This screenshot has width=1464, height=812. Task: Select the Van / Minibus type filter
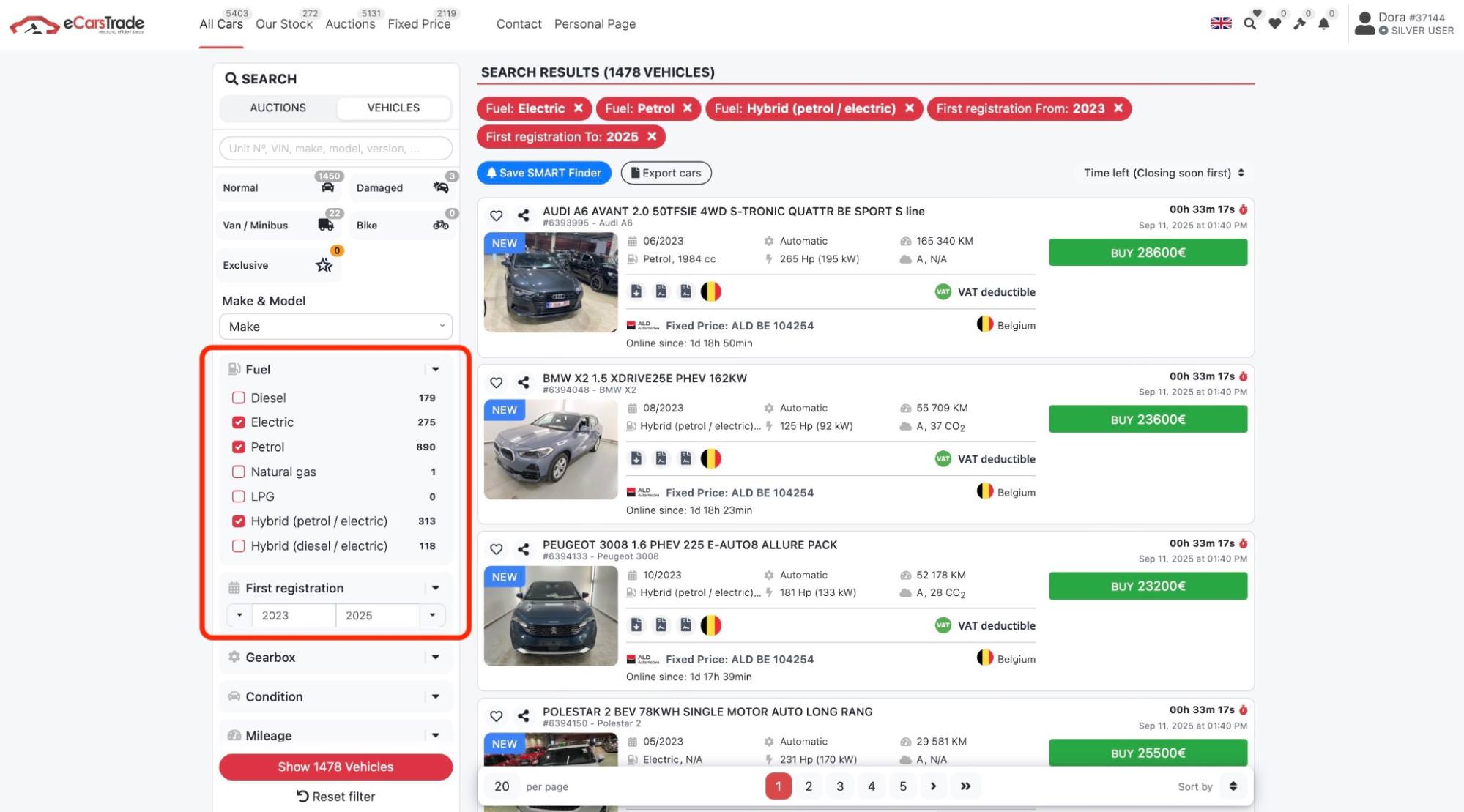tap(278, 225)
